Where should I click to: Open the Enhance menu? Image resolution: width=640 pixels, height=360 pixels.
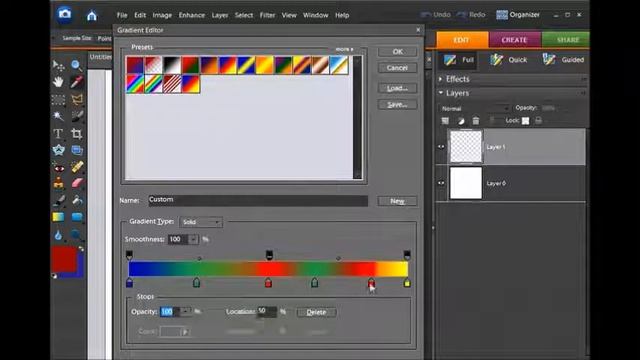(x=191, y=15)
